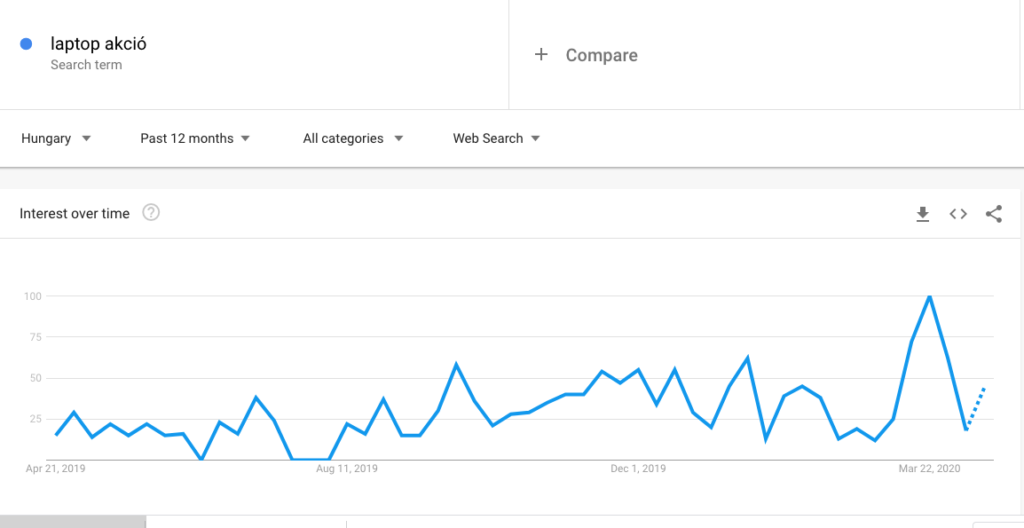Click the dotted forecast line segment

[x=976, y=408]
